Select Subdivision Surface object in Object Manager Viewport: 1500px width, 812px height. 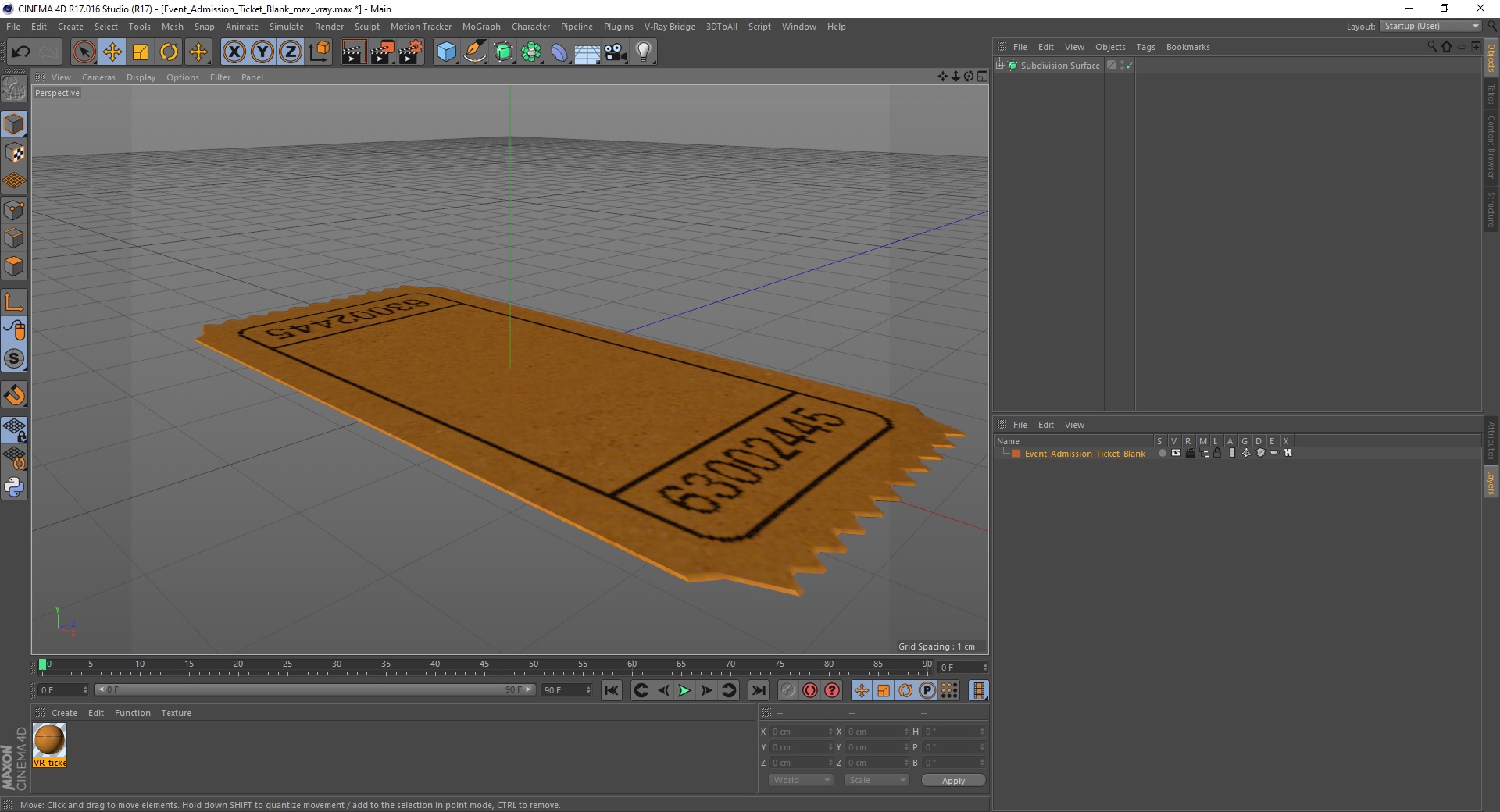click(x=1060, y=66)
